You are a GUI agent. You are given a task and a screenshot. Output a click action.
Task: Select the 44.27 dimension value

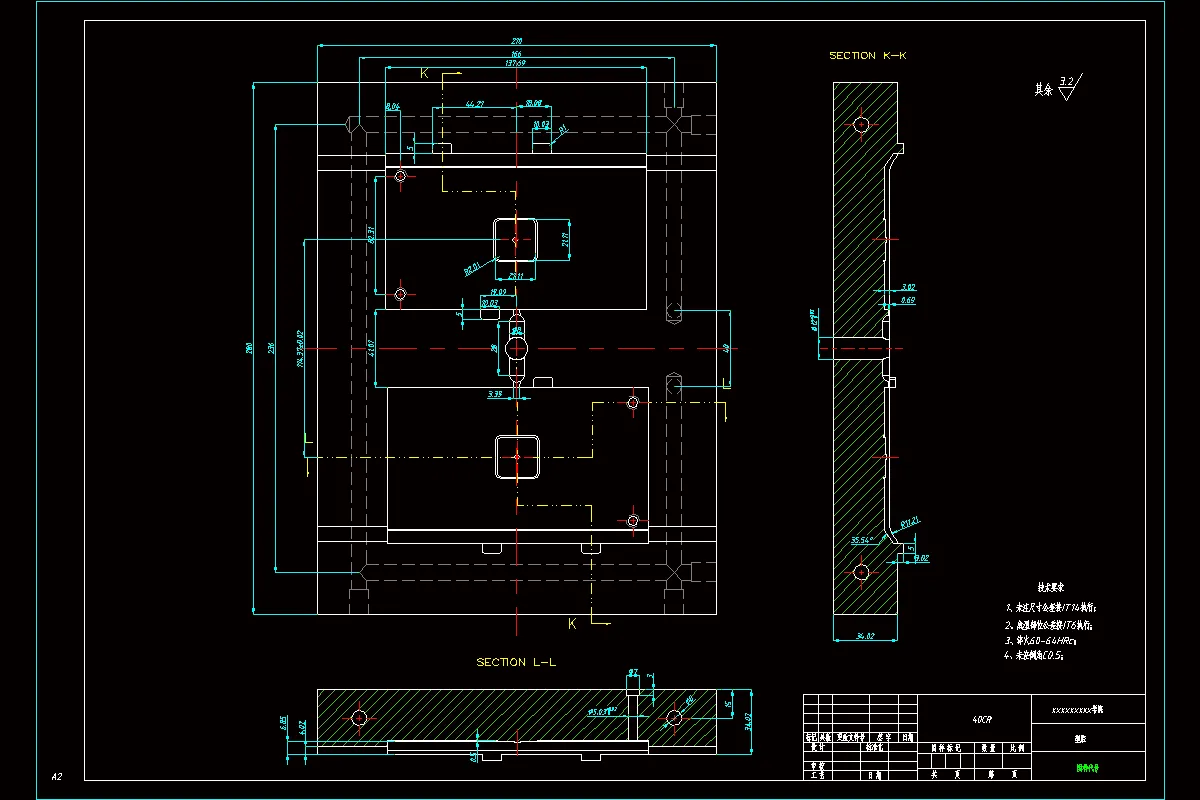(475, 103)
